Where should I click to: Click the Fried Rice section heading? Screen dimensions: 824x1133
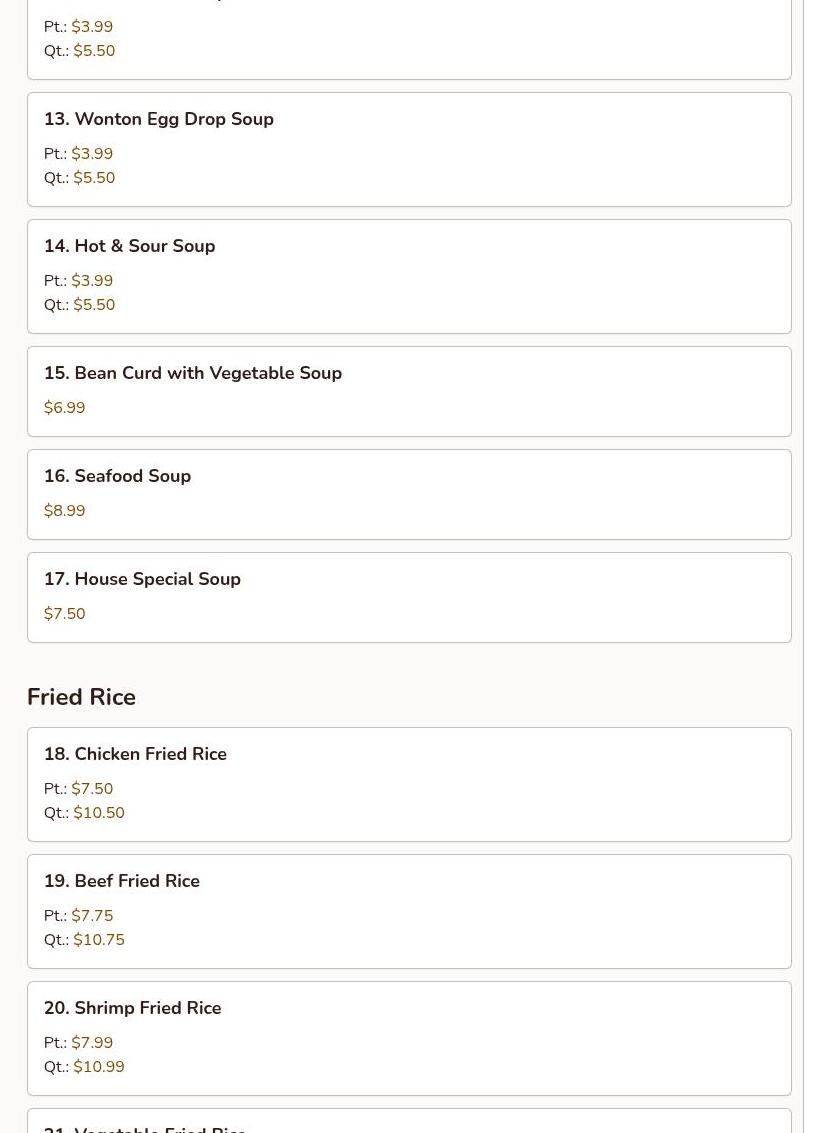tap(82, 697)
